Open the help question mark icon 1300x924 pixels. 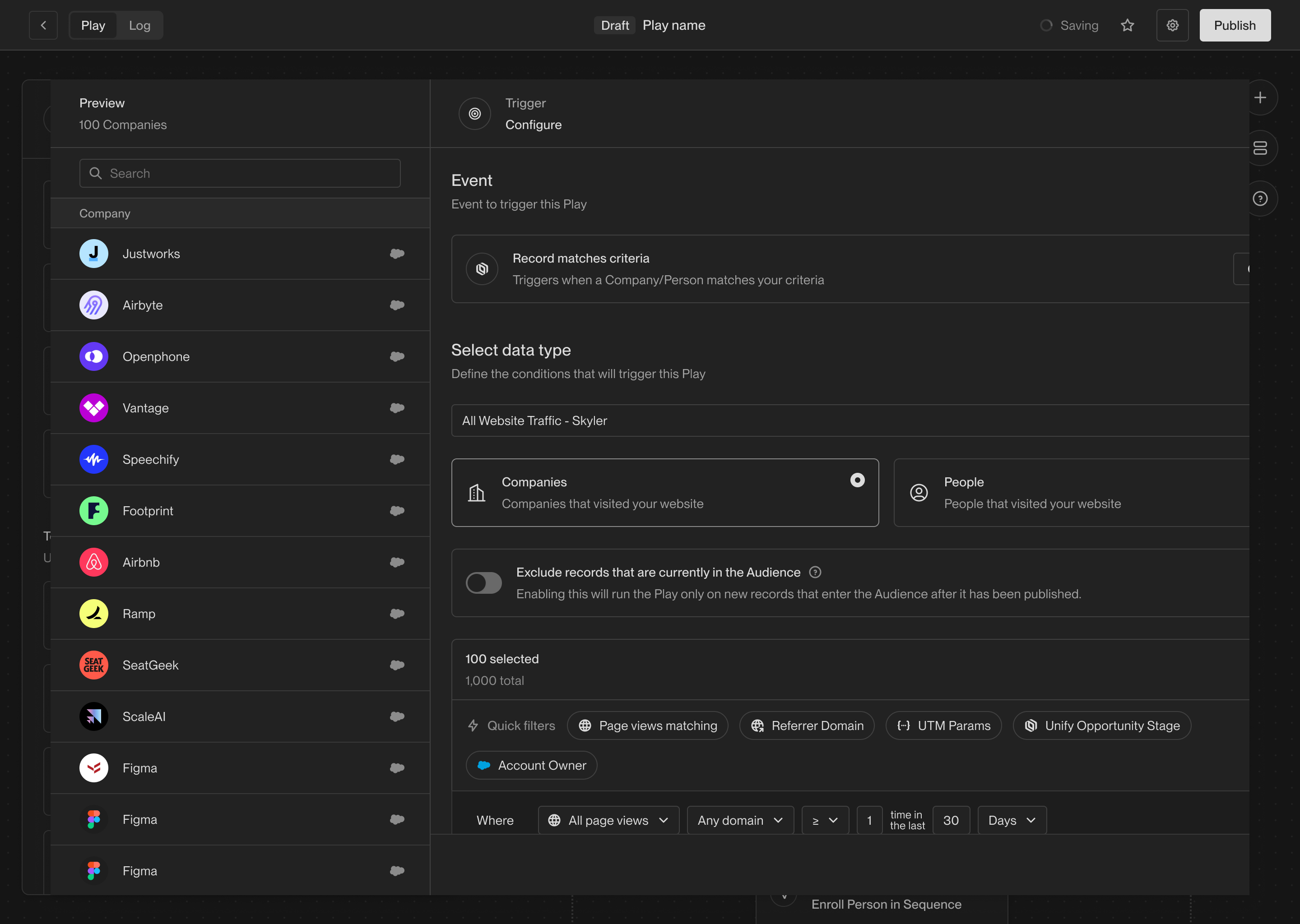pos(1259,199)
